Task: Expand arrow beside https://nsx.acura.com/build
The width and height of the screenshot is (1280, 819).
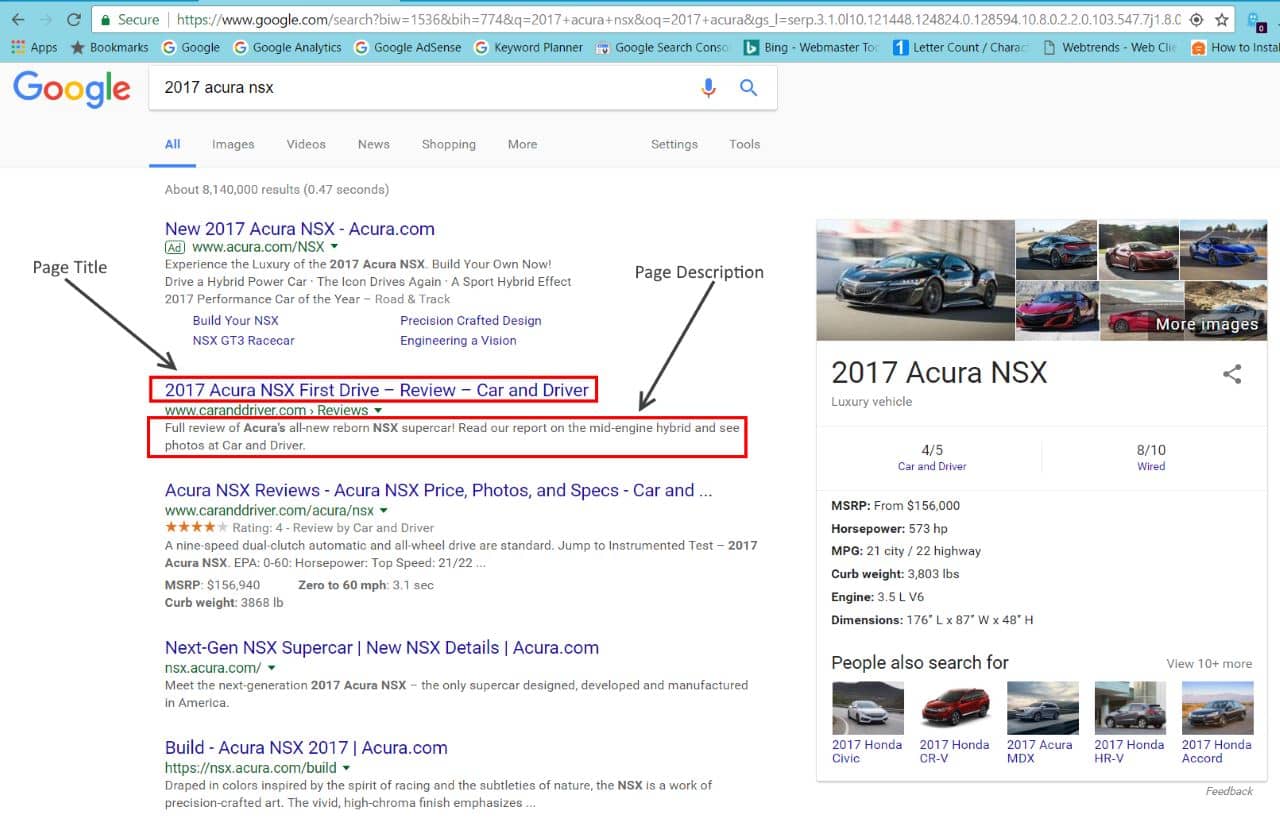Action: click(x=346, y=768)
